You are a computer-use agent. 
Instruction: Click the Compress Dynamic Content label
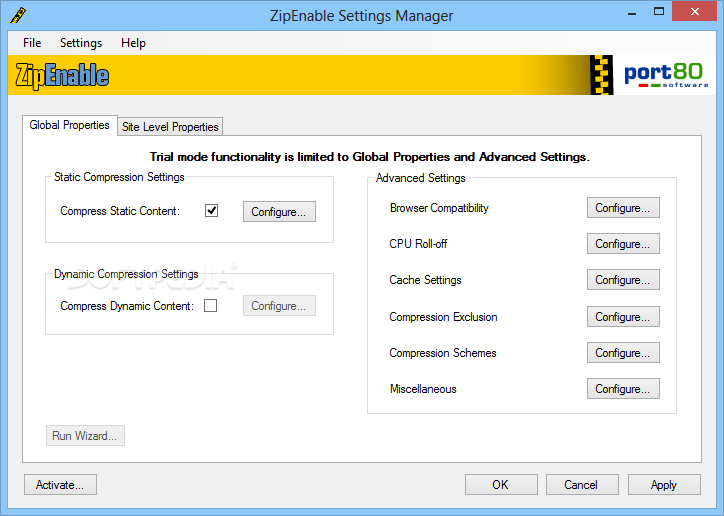tap(127, 306)
